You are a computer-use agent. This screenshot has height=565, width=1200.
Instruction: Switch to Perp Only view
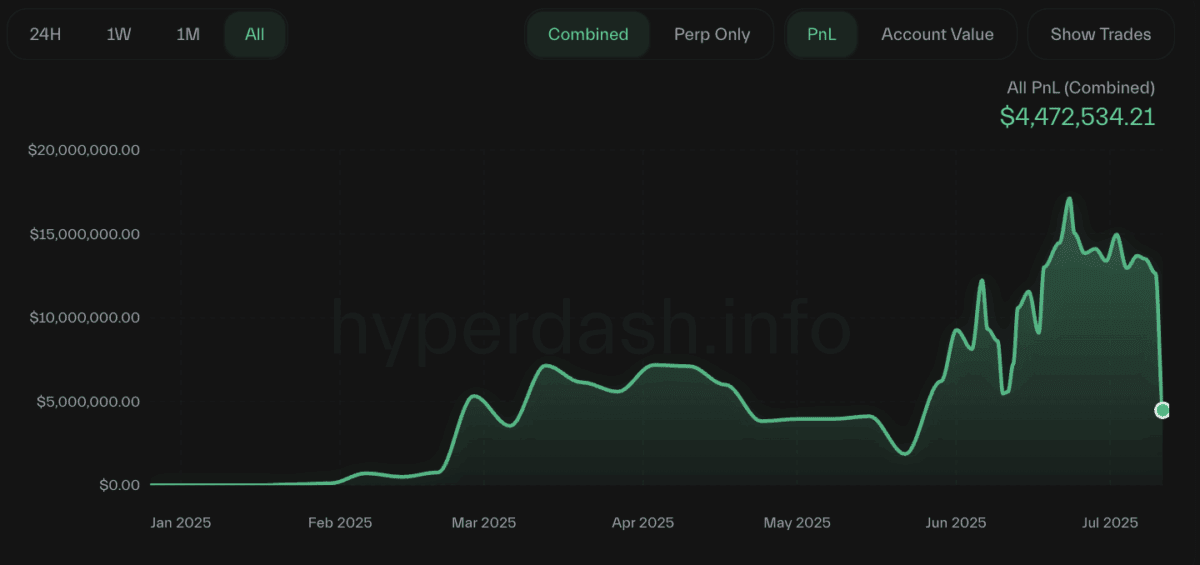point(712,34)
